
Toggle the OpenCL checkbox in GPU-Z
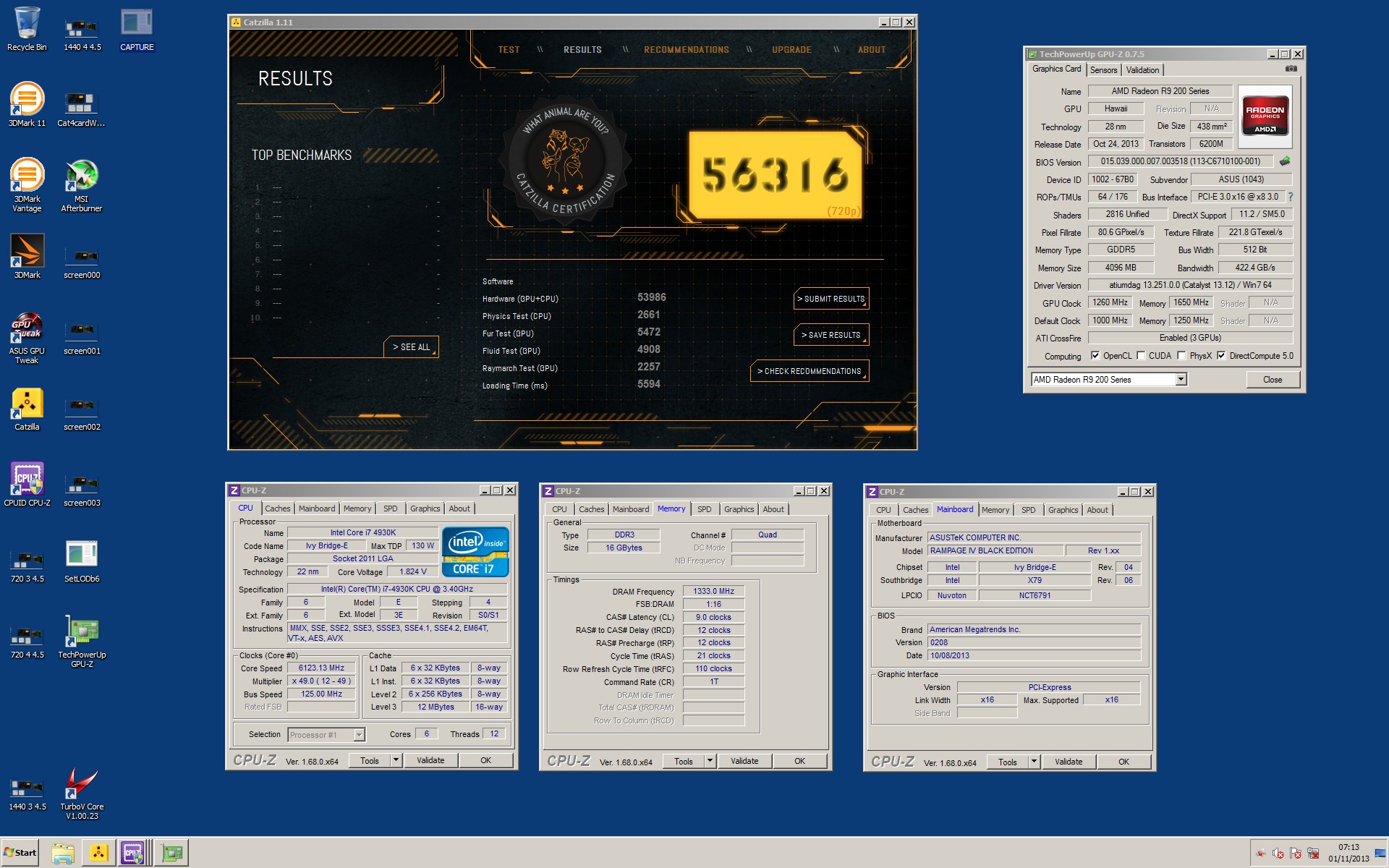1095,356
